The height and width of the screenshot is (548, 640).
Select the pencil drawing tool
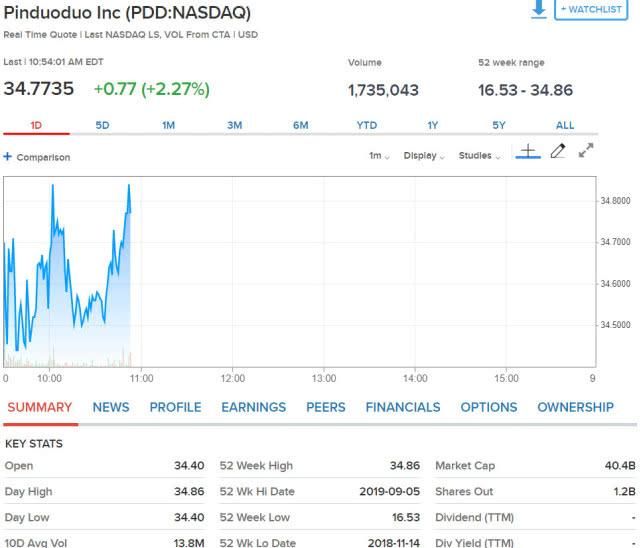pyautogui.click(x=558, y=152)
